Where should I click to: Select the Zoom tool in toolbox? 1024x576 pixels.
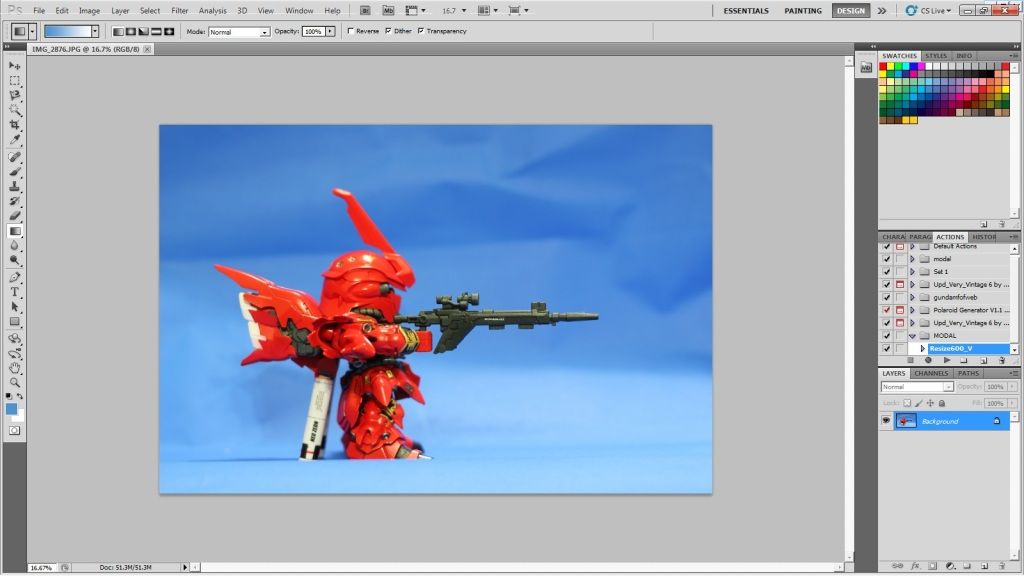14,383
